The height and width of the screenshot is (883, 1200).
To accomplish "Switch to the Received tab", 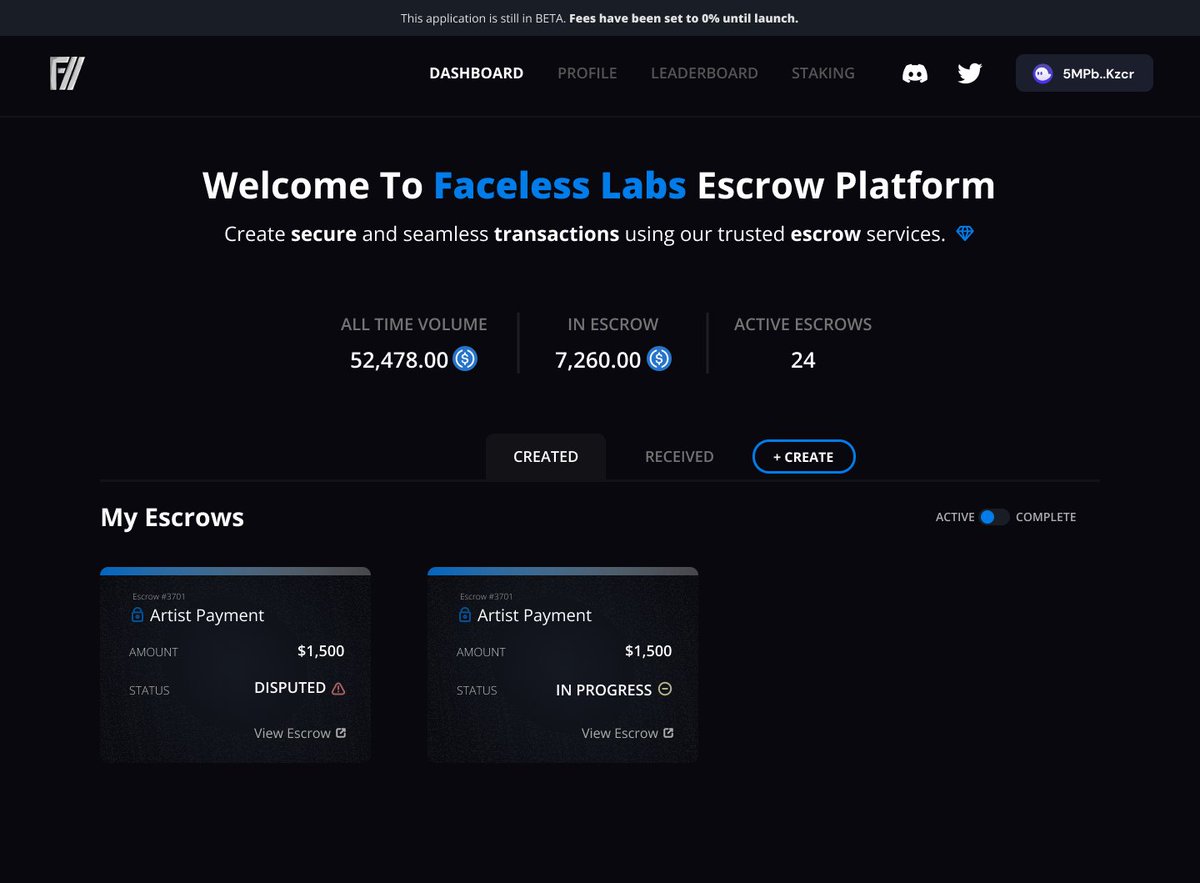I will (x=679, y=456).
